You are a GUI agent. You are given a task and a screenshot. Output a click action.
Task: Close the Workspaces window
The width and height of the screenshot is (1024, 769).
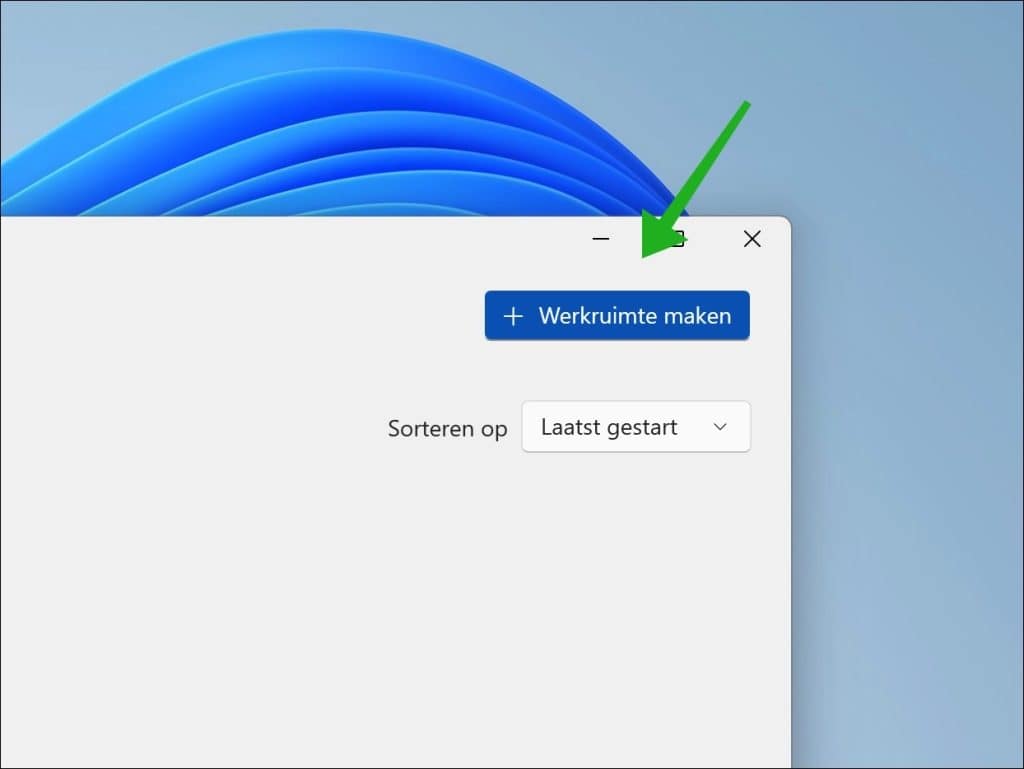tap(752, 239)
